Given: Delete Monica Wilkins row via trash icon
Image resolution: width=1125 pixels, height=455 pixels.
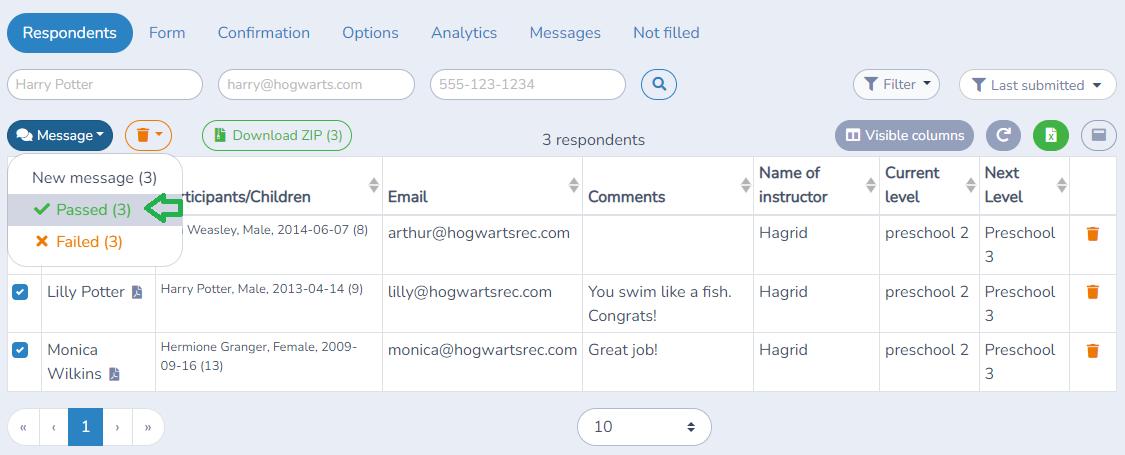Looking at the screenshot, I should [x=1093, y=351].
